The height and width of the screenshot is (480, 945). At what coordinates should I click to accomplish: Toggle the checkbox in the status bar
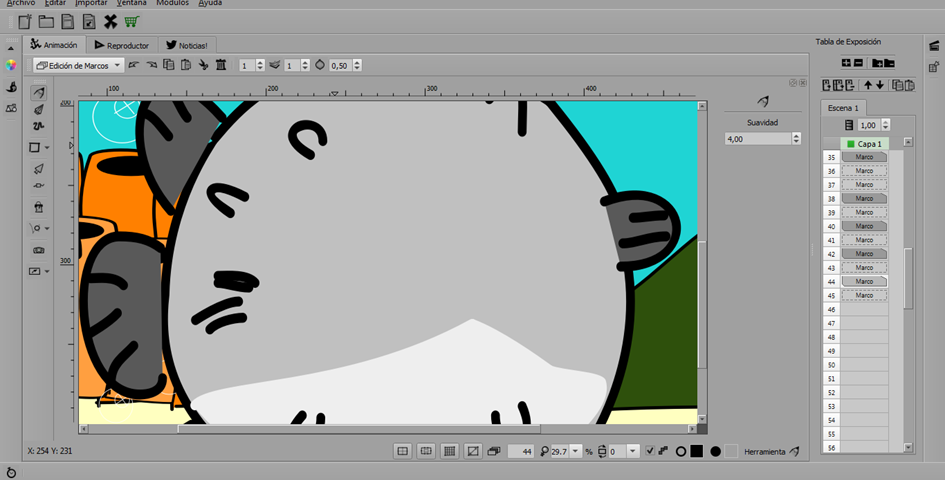(x=650, y=451)
